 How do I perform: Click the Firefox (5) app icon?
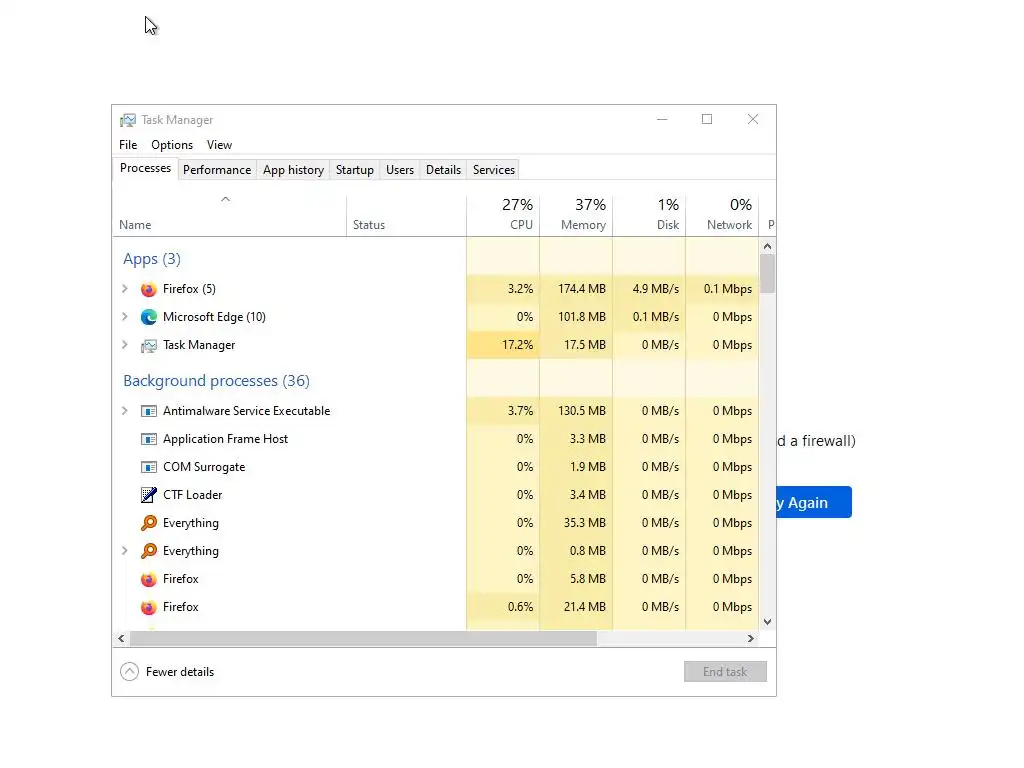pos(149,289)
